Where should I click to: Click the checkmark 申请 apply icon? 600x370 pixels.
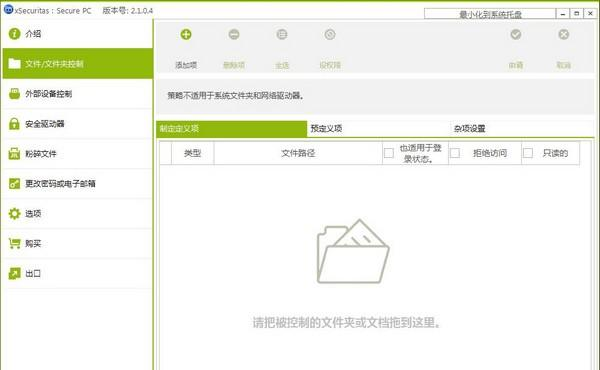516,34
